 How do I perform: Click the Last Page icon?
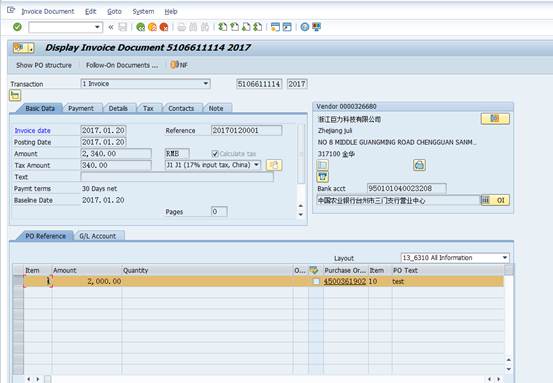(x=258, y=27)
